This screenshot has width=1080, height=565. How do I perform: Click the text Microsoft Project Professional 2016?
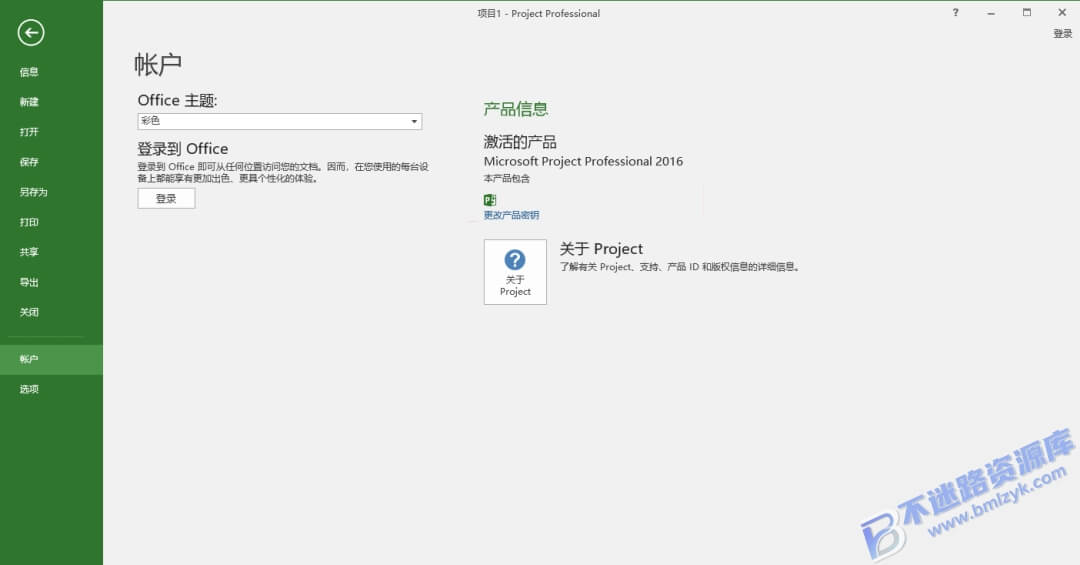point(583,161)
